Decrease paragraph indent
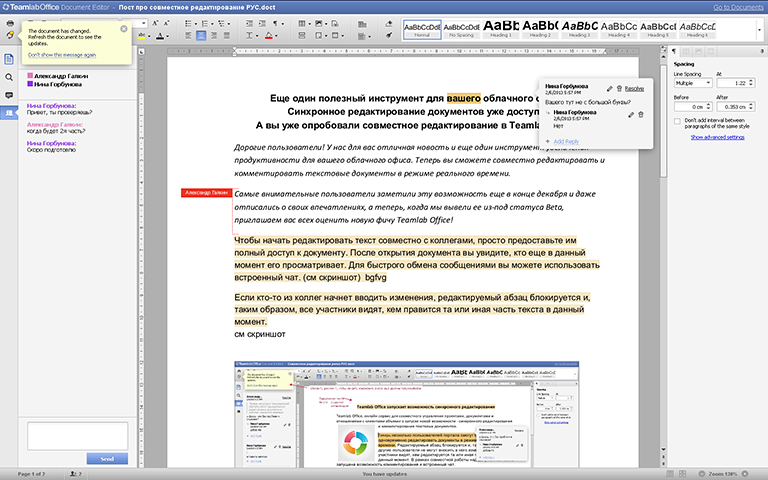The height and width of the screenshot is (480, 768). click(x=249, y=24)
